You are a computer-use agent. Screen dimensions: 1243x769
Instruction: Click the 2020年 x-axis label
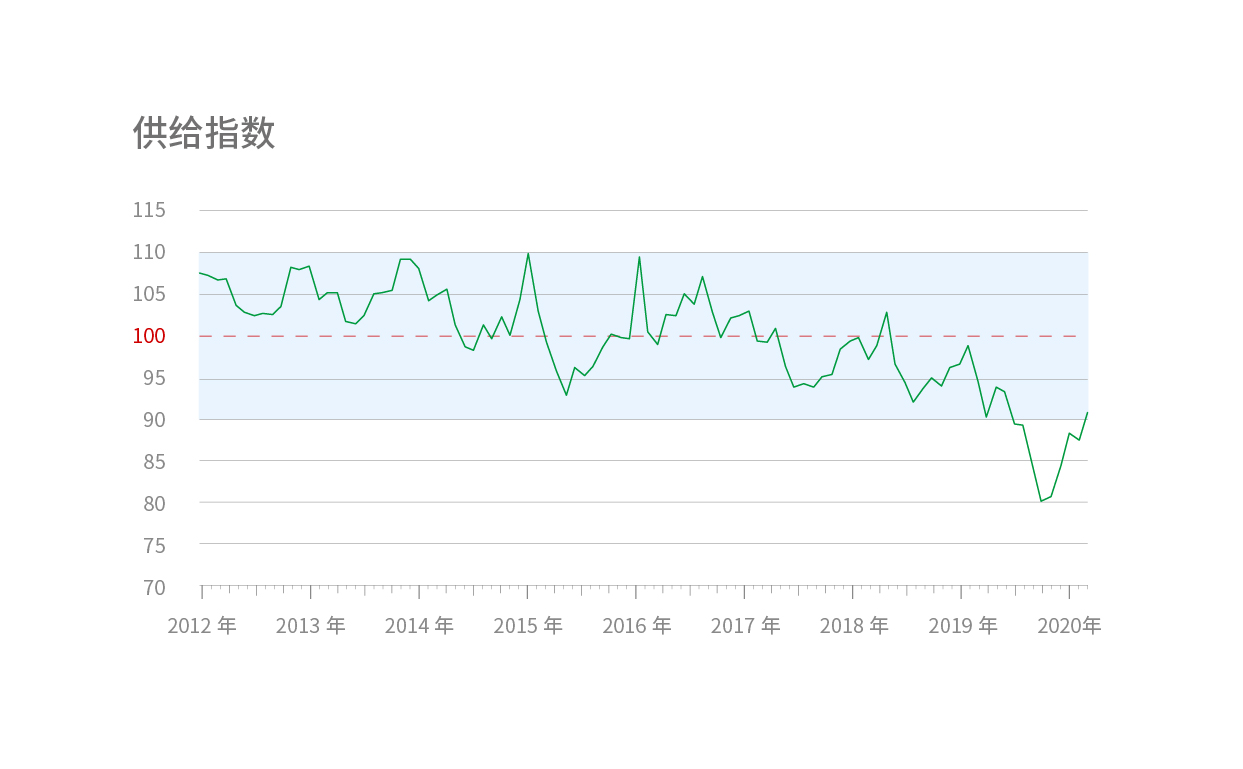(1069, 626)
